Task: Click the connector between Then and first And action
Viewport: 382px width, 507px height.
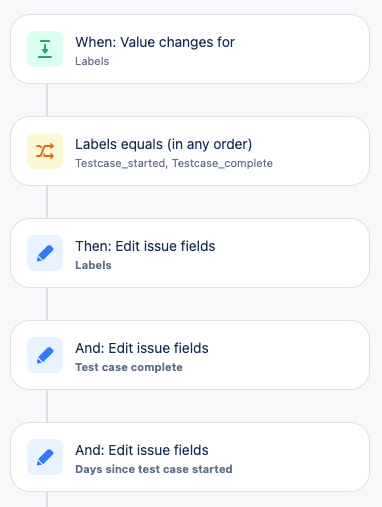Action: [47, 304]
